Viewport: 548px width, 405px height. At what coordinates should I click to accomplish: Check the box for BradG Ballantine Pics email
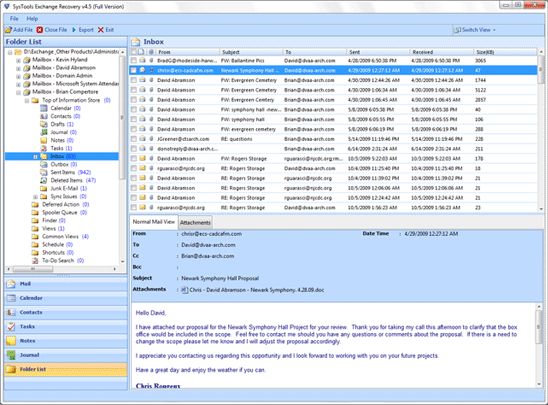pyautogui.click(x=134, y=61)
